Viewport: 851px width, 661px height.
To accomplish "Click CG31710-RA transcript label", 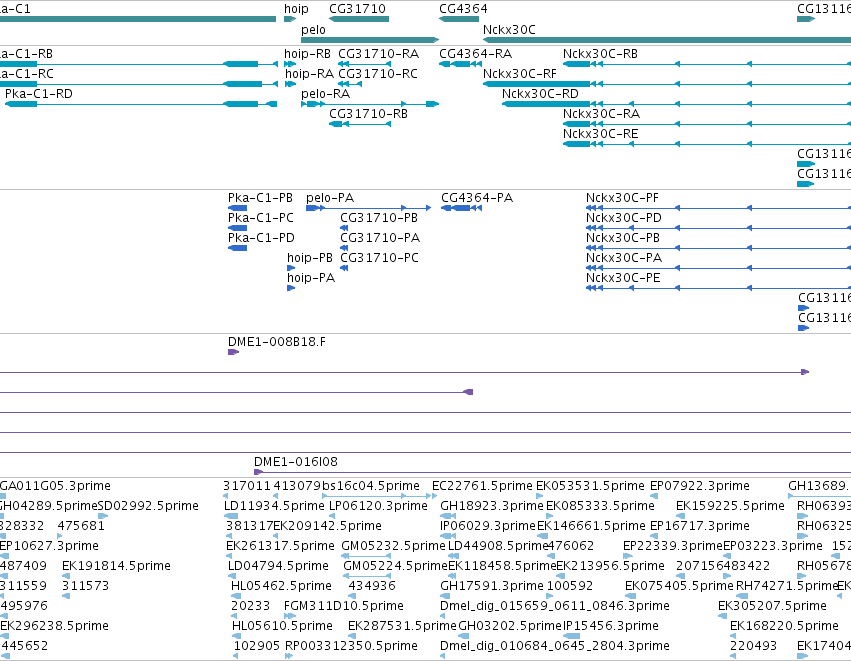I will (378, 54).
